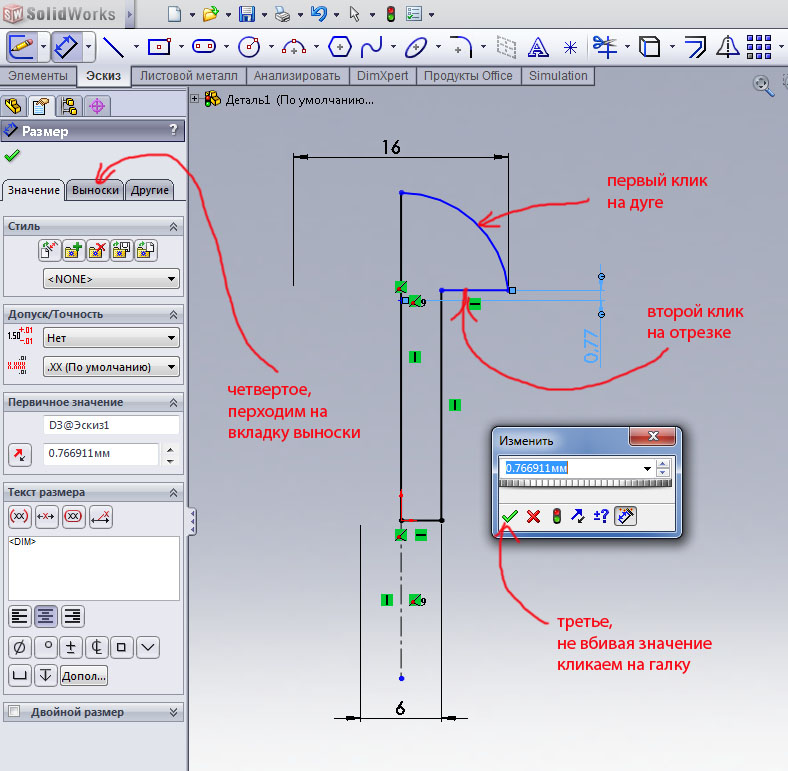Choose the Circle sketch tool
This screenshot has height=771, width=788.
pyautogui.click(x=248, y=46)
